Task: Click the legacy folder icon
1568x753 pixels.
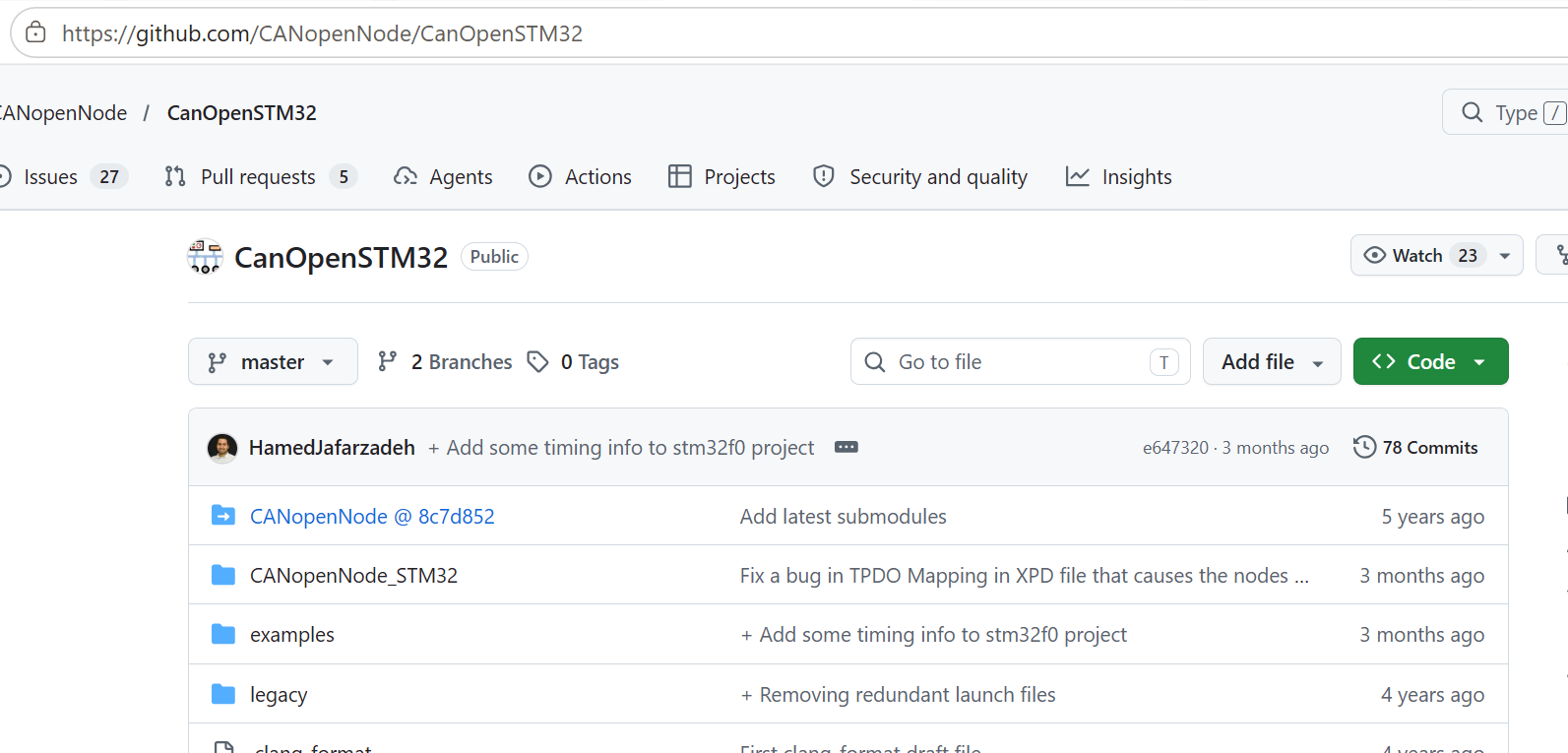Action: click(x=223, y=694)
